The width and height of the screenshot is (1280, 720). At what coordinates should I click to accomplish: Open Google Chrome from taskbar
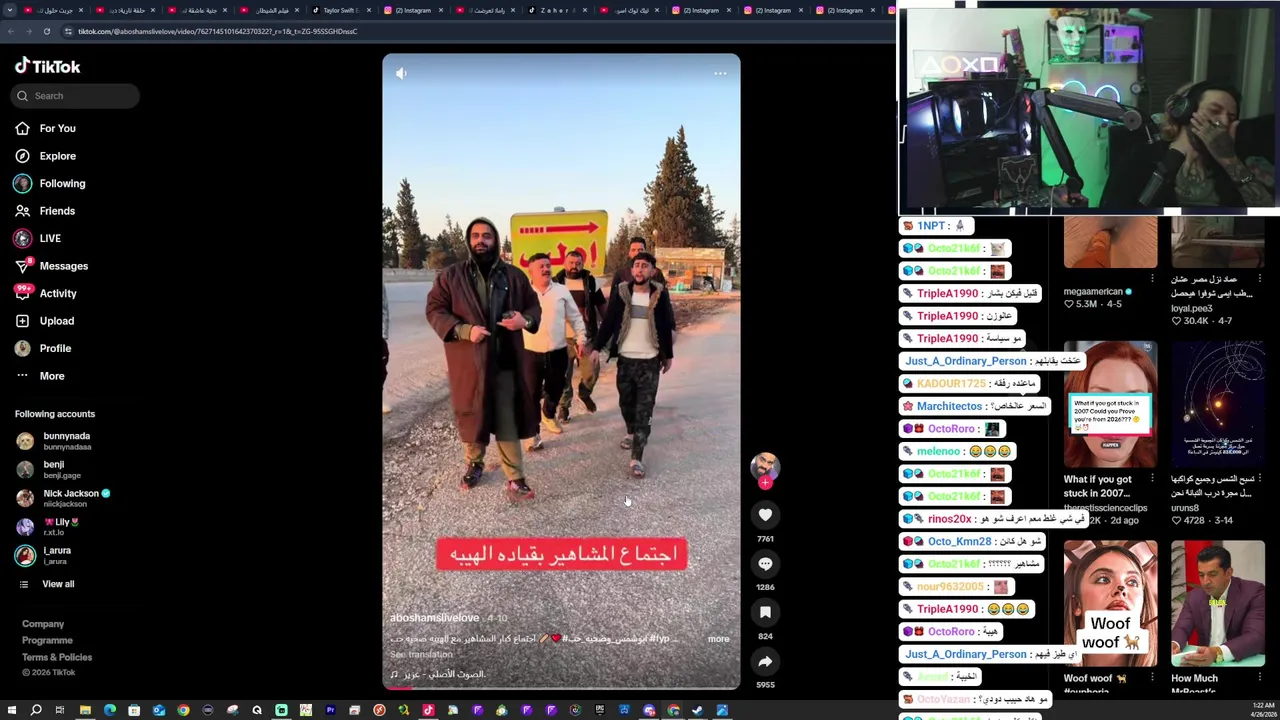pos(183,710)
